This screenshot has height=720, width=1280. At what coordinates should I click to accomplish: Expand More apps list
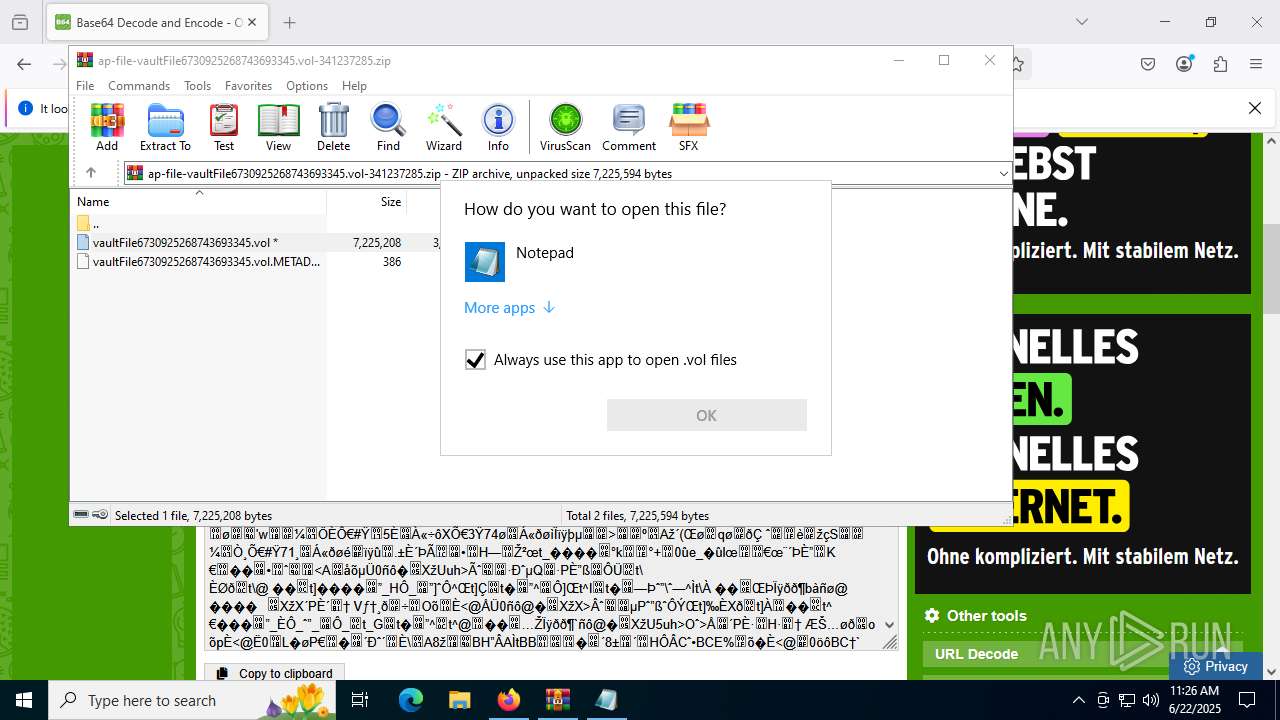click(509, 308)
